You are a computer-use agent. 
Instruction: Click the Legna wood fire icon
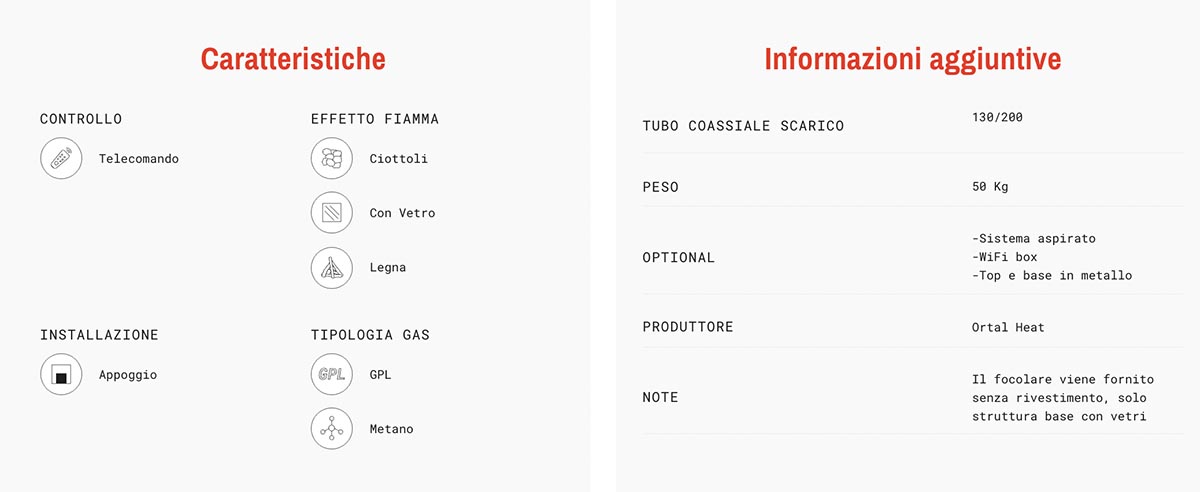pos(332,268)
